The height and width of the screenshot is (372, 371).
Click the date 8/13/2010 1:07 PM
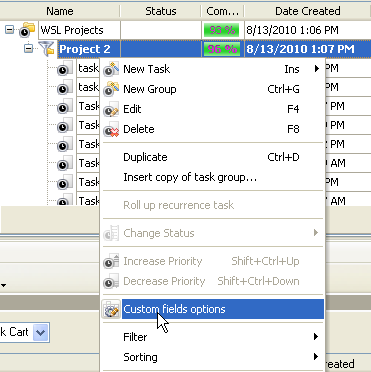pyautogui.click(x=300, y=49)
